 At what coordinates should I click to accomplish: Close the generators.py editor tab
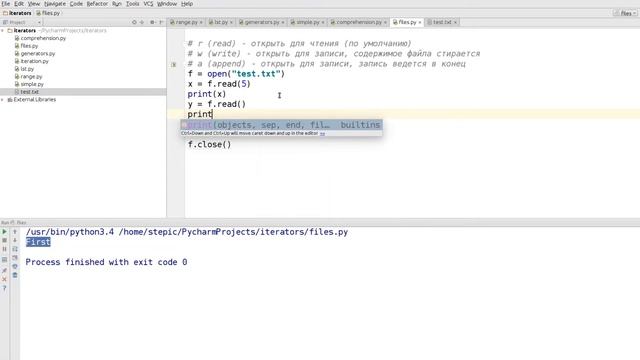(x=283, y=22)
